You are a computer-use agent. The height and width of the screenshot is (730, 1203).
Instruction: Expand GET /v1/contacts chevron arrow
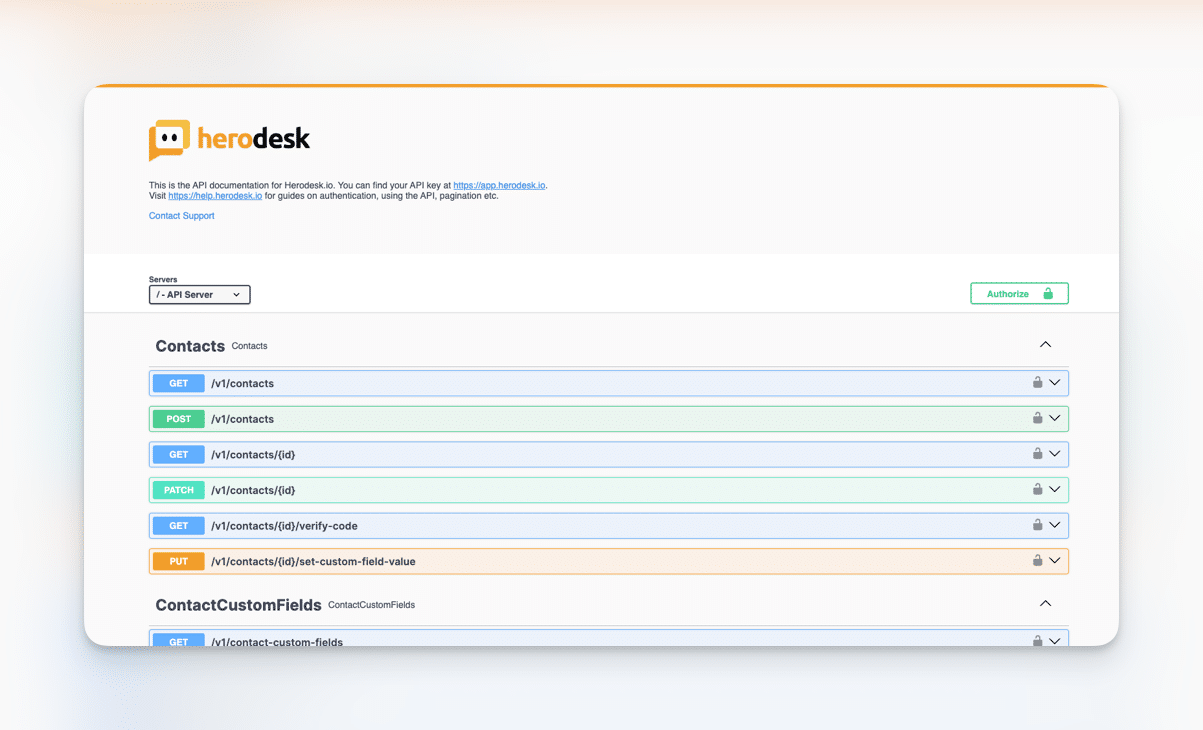coord(1055,383)
